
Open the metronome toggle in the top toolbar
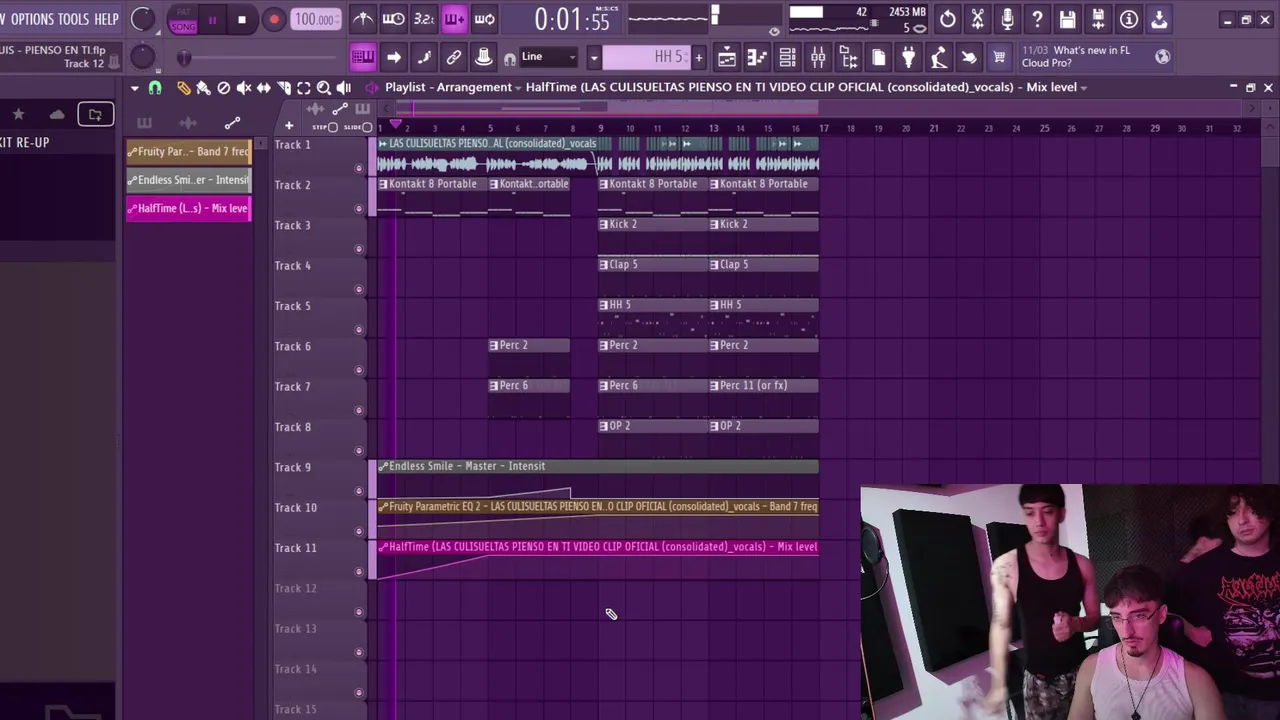pos(363,19)
